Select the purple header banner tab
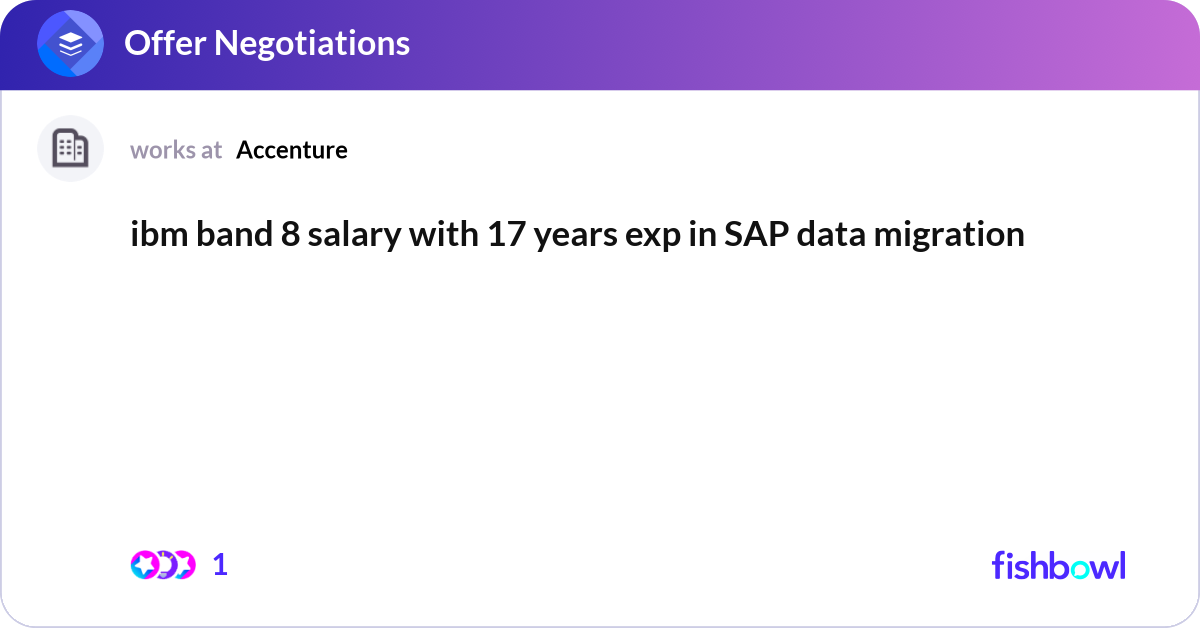The height and width of the screenshot is (628, 1200). [x=600, y=43]
